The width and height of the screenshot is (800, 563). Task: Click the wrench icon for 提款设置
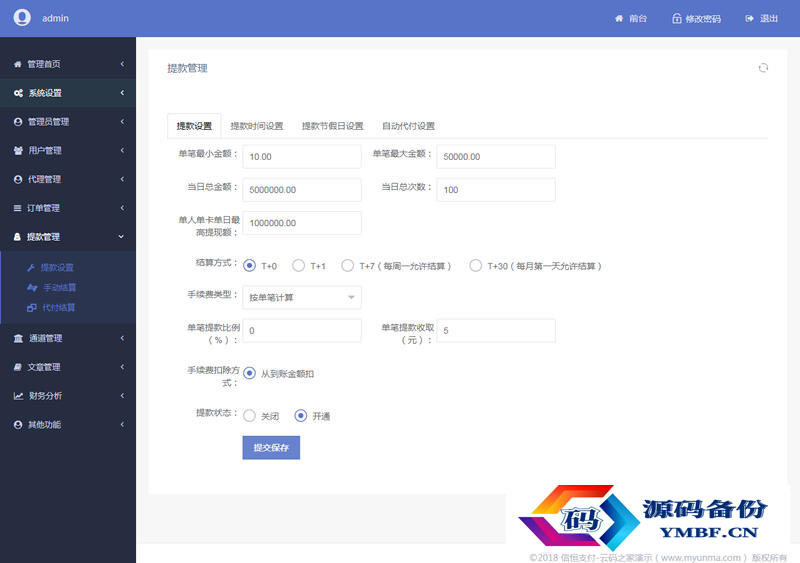tap(31, 267)
